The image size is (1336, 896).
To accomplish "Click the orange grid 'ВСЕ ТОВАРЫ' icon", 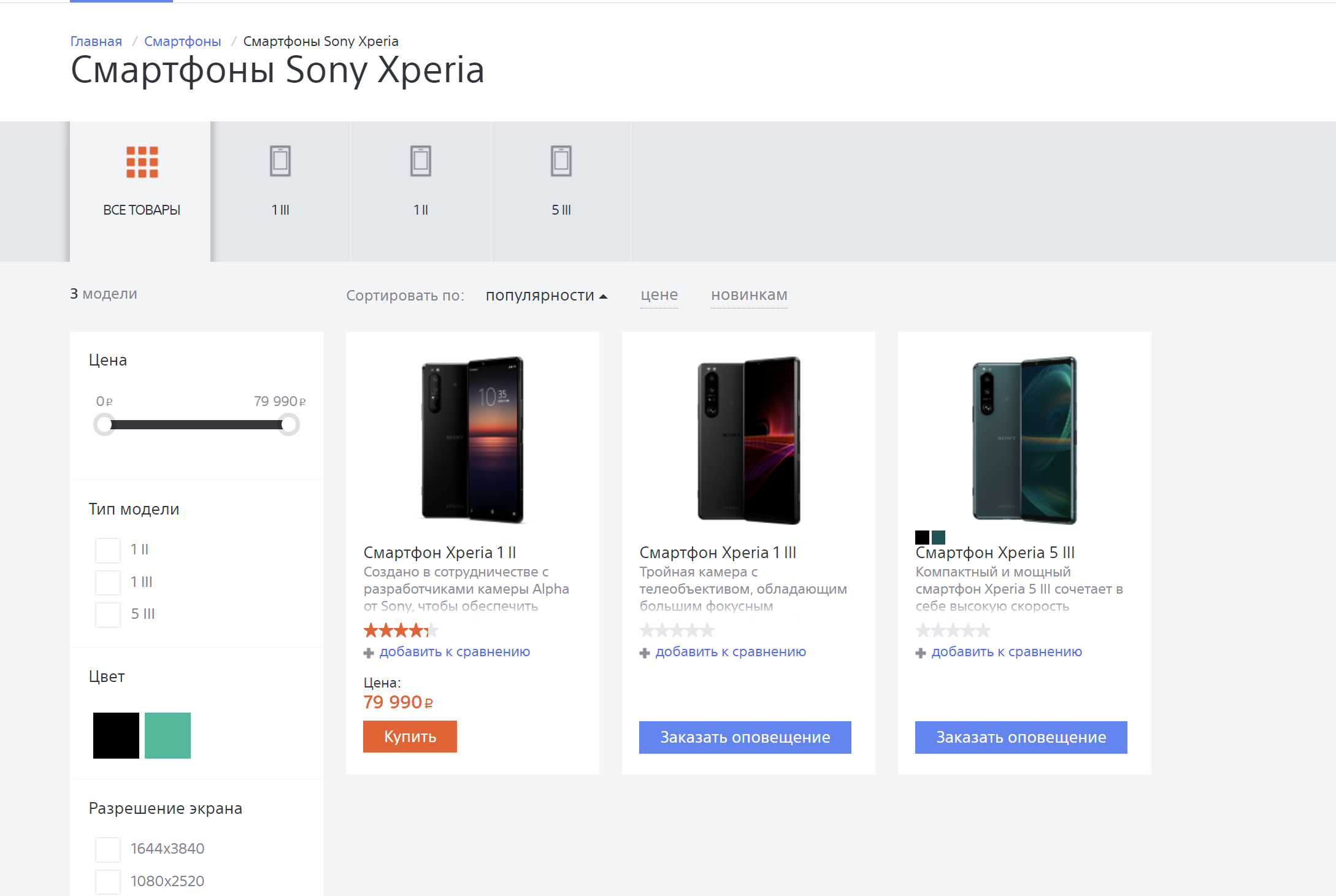I will [142, 162].
